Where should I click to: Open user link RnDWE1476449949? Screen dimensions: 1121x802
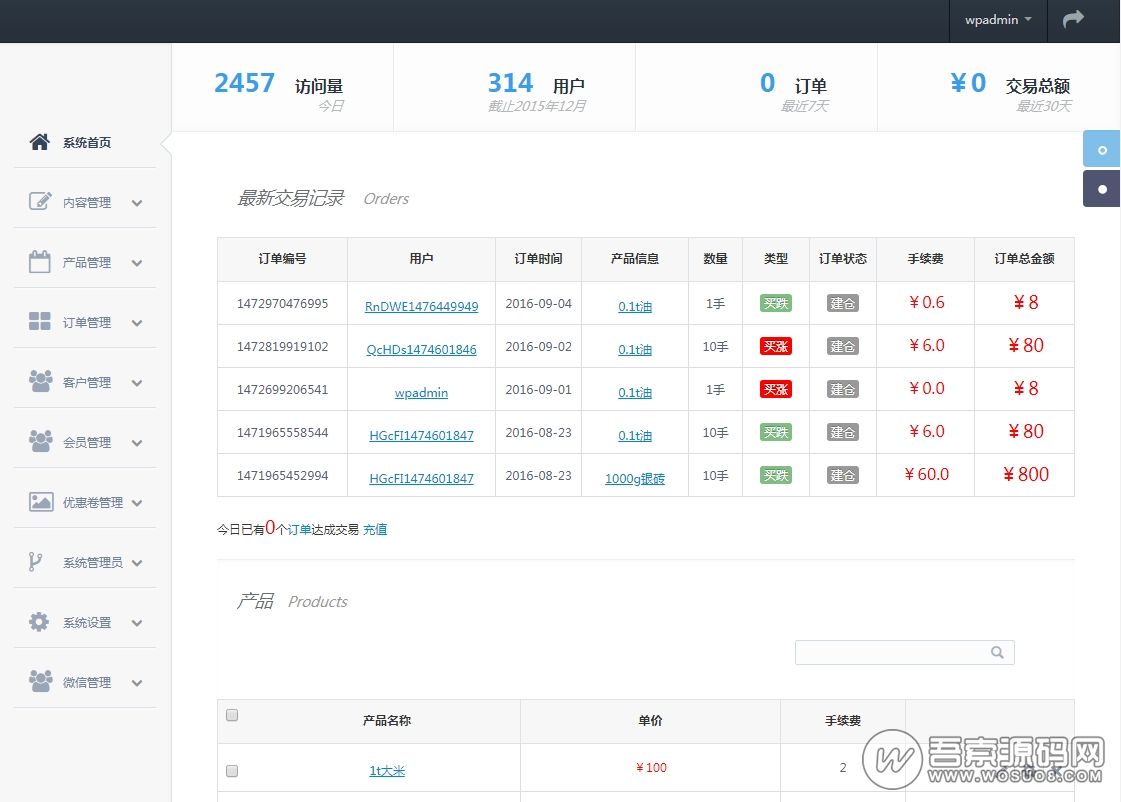click(x=421, y=307)
